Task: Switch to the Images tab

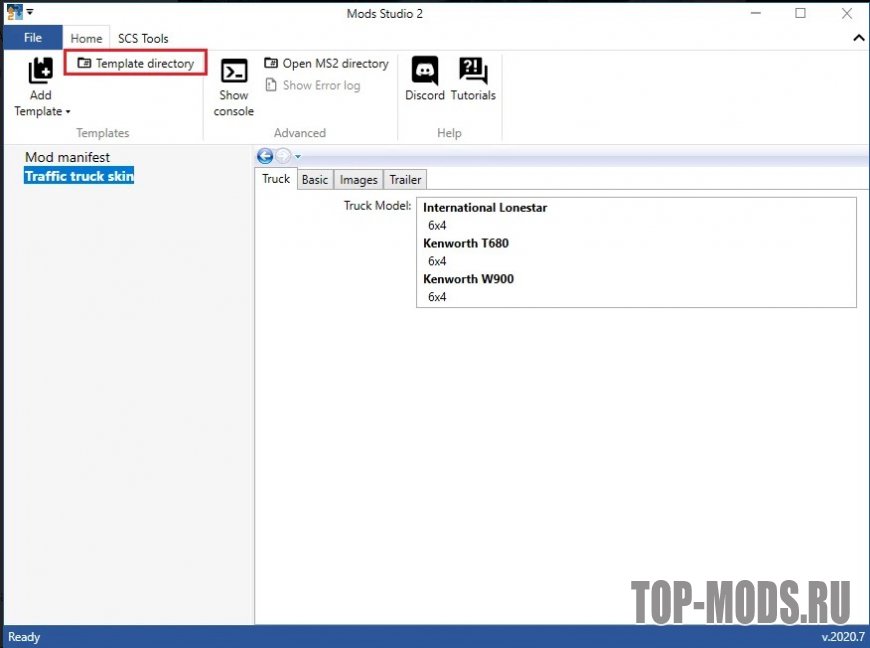Action: pyautogui.click(x=358, y=180)
